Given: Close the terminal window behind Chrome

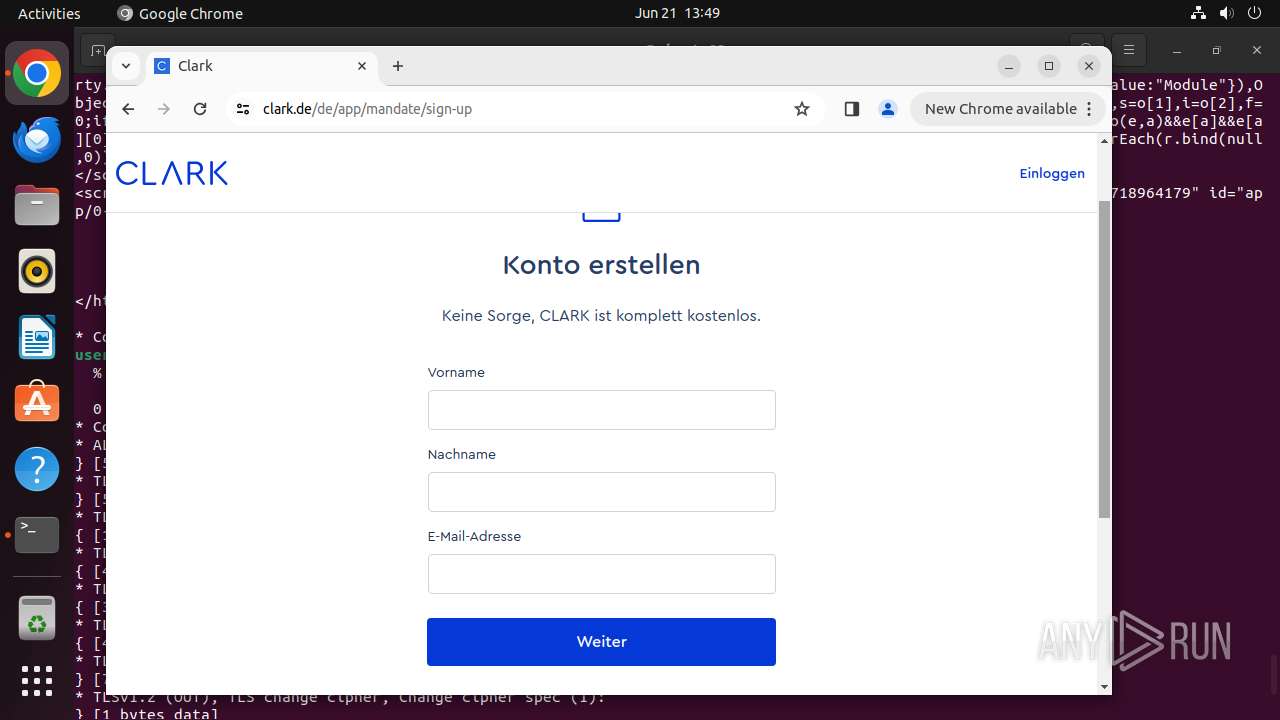Looking at the screenshot, I should coord(1257,49).
